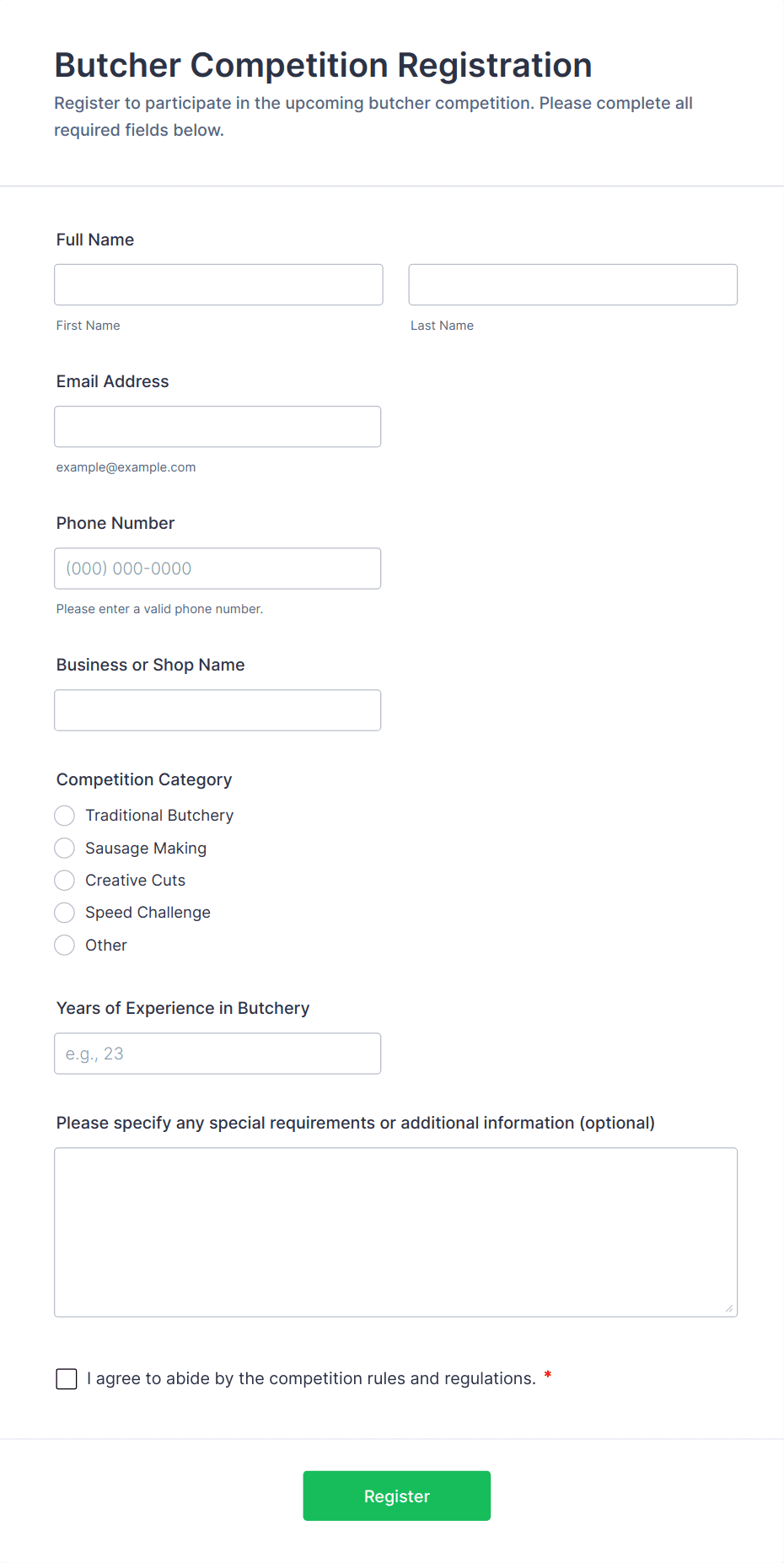Click the Sausage Making label text

point(146,848)
